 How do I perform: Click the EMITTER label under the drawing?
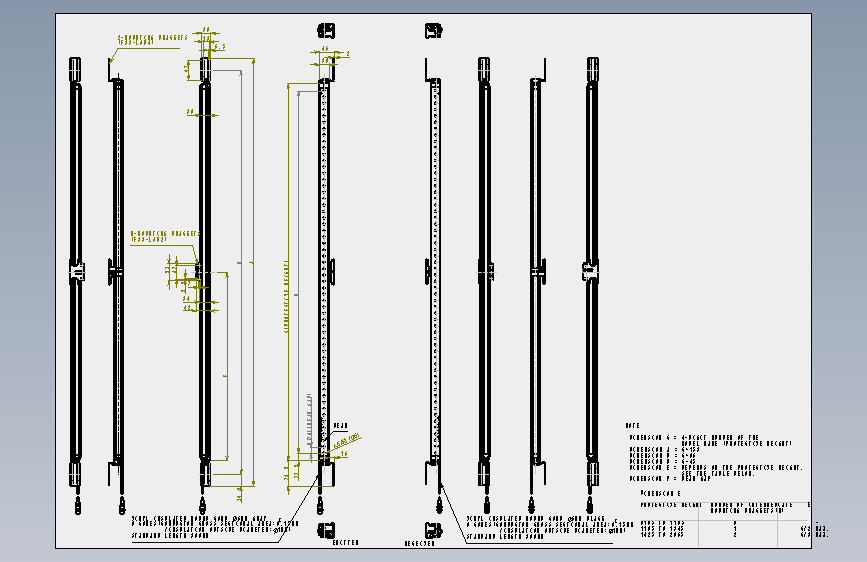coord(346,543)
